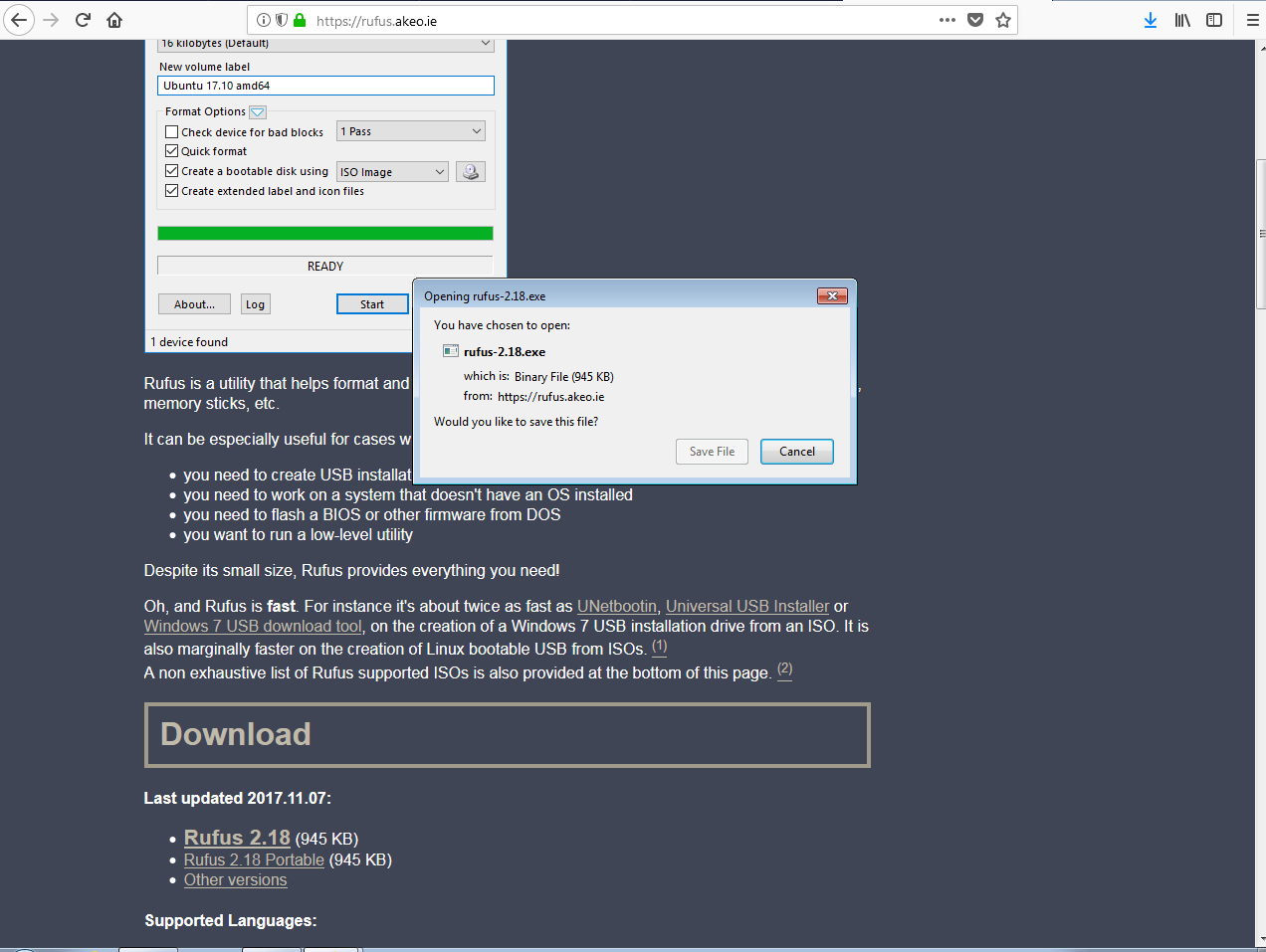Click 'Supported Languages:' heading
The image size is (1266, 952).
click(231, 921)
